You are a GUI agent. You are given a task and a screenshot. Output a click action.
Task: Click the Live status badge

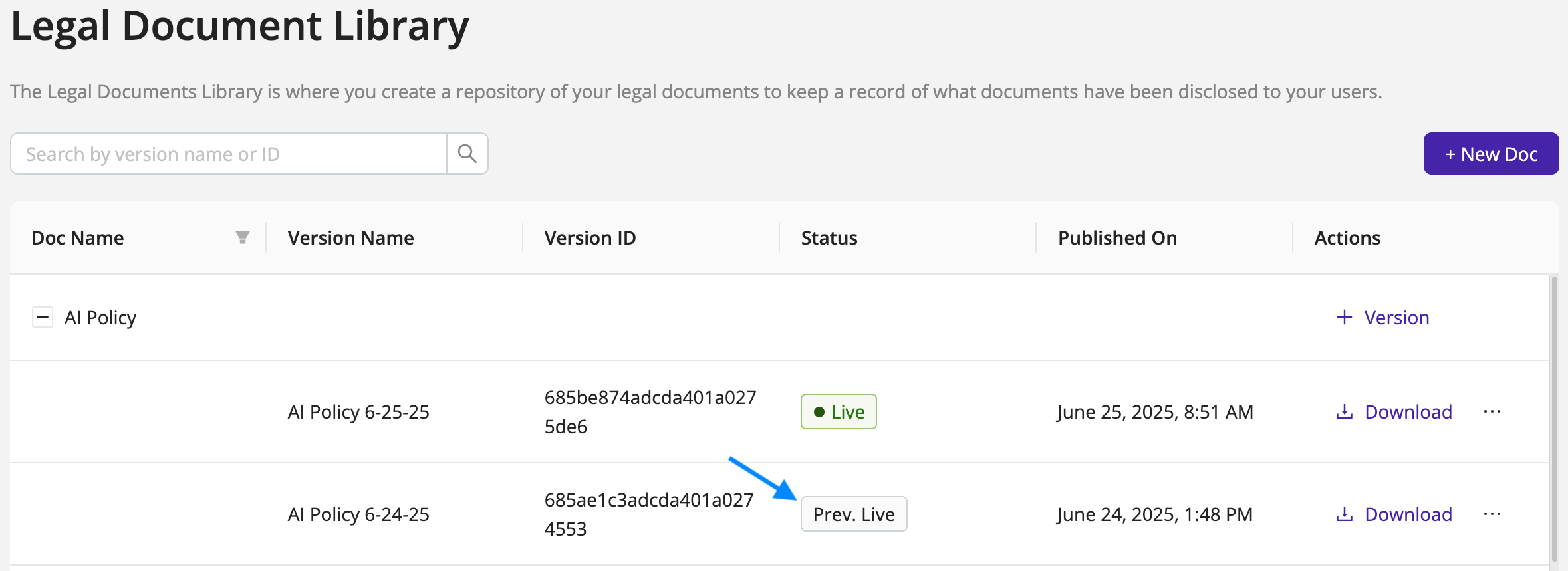[839, 411]
